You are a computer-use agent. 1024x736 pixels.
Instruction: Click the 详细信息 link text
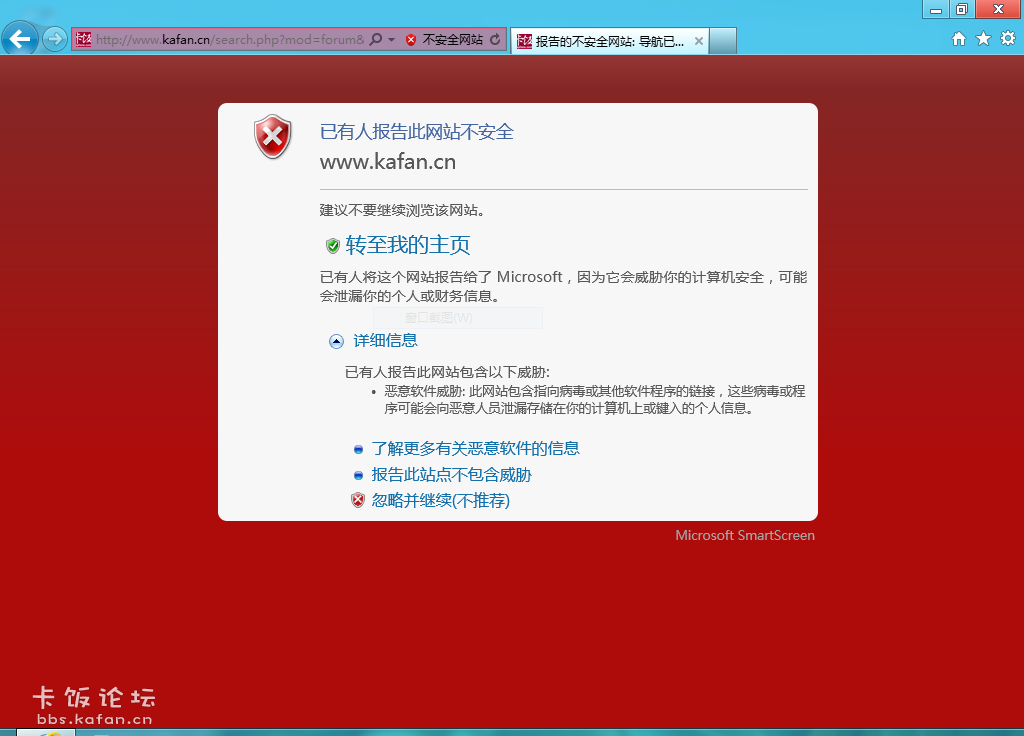click(x=385, y=340)
